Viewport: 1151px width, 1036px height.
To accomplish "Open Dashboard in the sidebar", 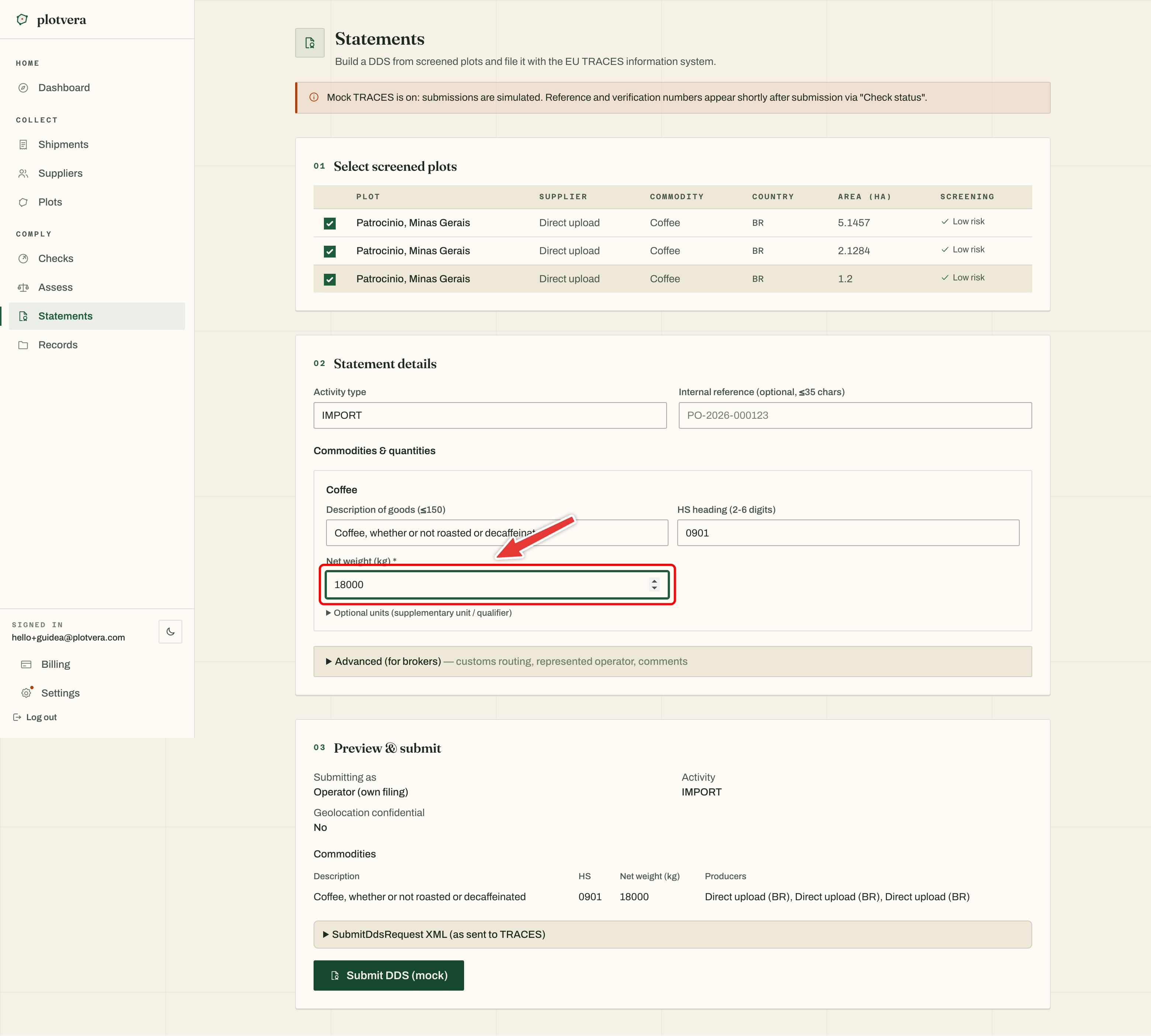I will [x=97, y=88].
